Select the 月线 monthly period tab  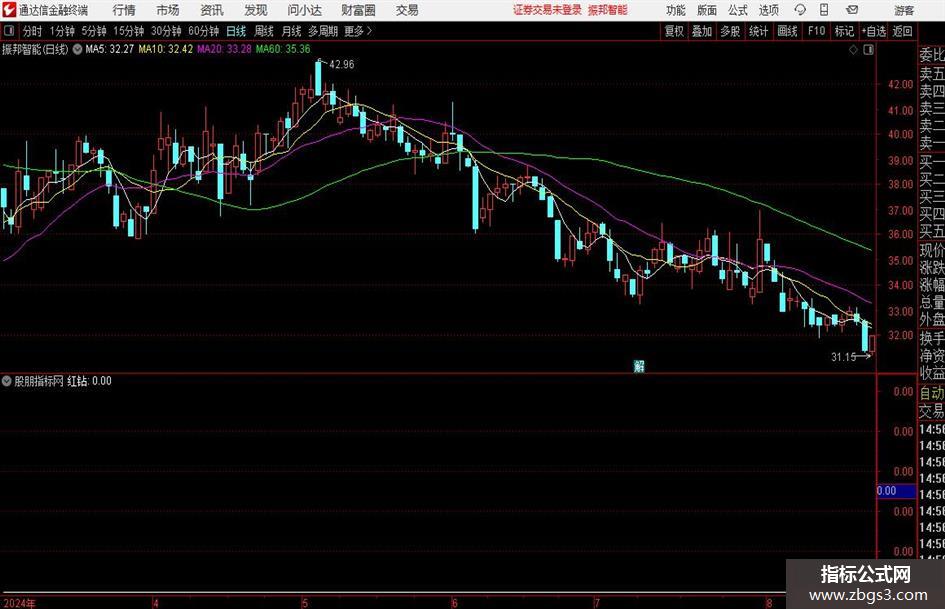pos(291,31)
